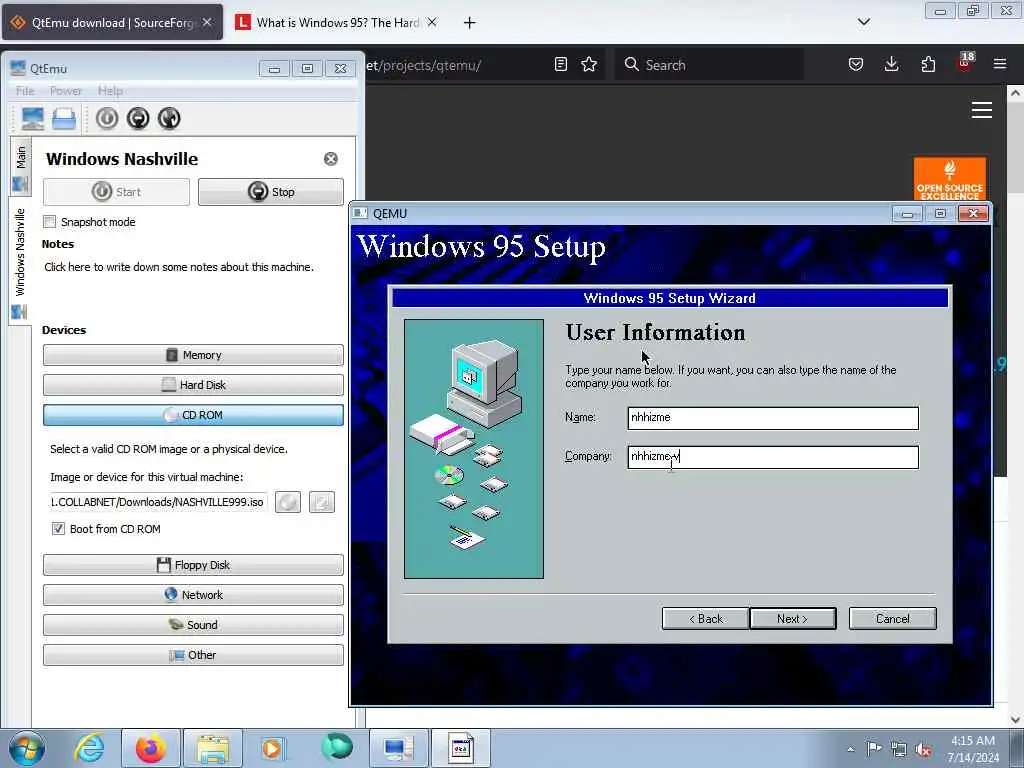The height and width of the screenshot is (768, 1024).
Task: Click the taskbar clock showing 4:15 AM
Action: click(973, 749)
